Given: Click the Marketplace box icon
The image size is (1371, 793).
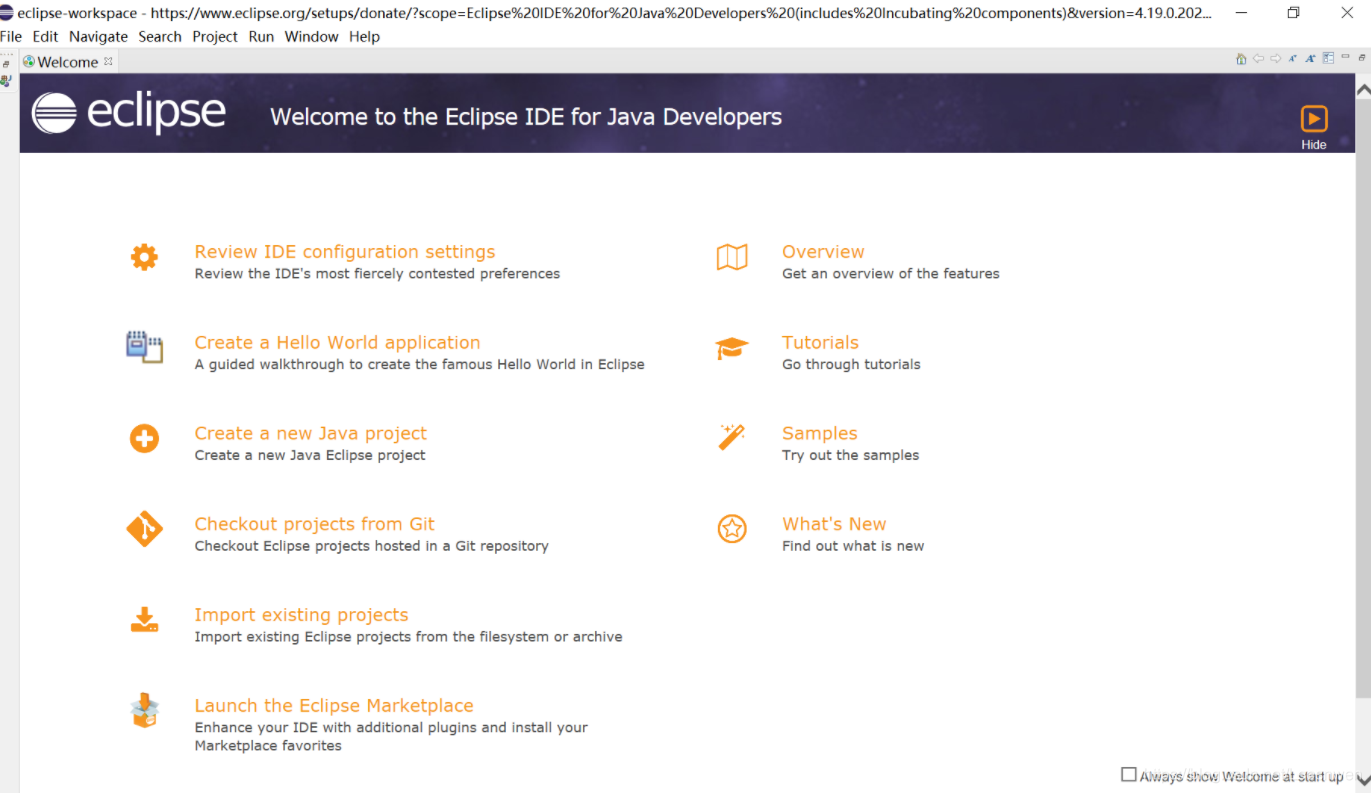Looking at the screenshot, I should point(145,711).
